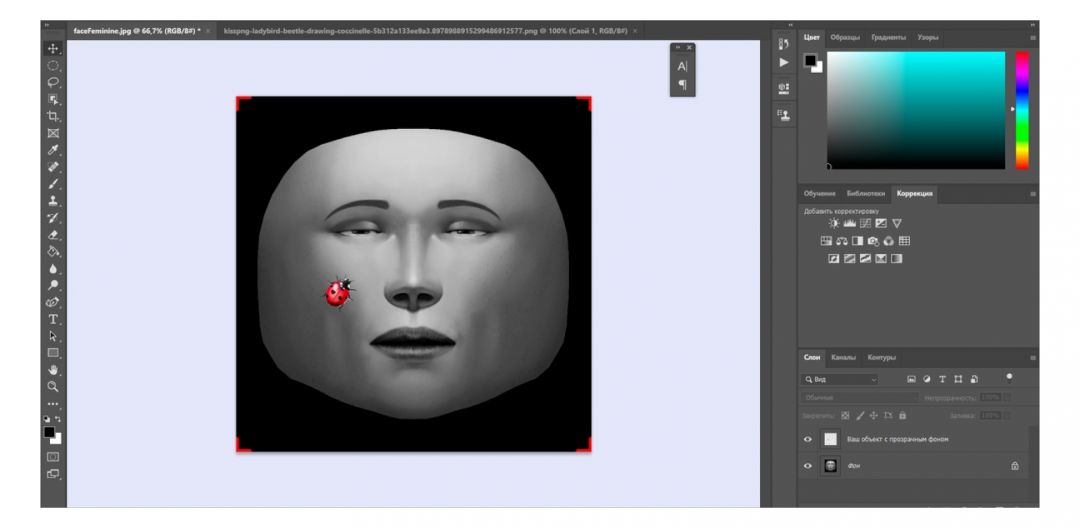Open the Коррекция panel options menu
This screenshot has height=528, width=1080.
click(1033, 194)
